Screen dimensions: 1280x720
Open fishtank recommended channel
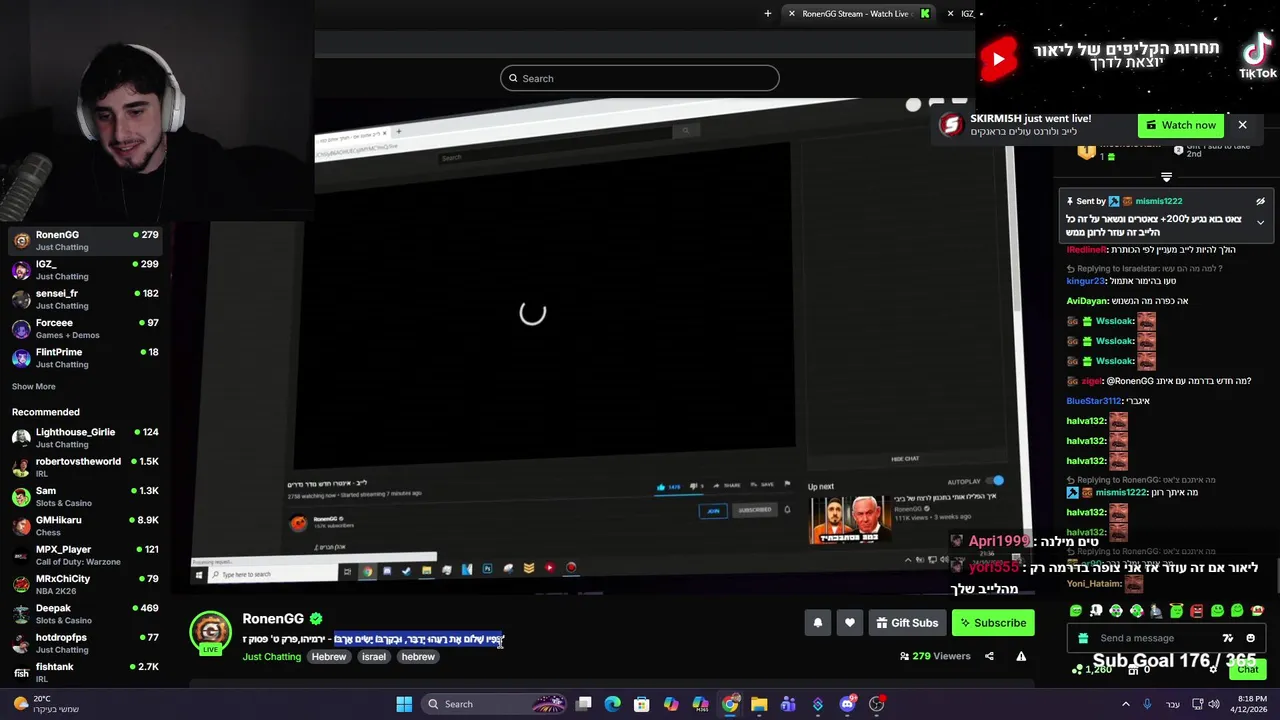[x=85, y=672]
